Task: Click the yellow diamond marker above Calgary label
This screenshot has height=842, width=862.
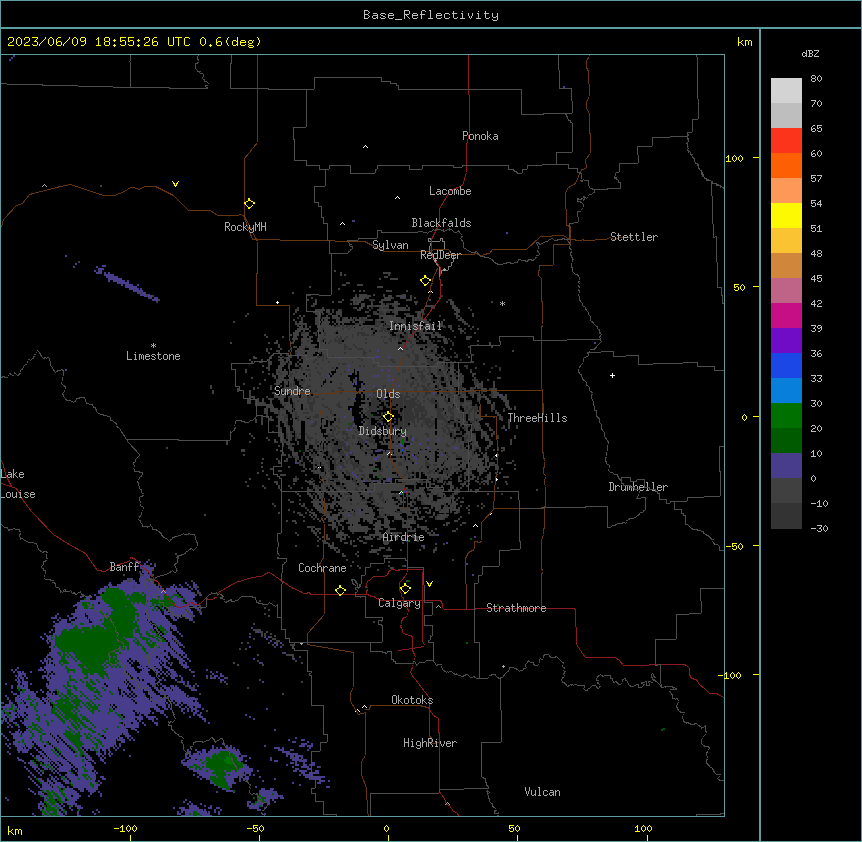Action: [x=405, y=589]
